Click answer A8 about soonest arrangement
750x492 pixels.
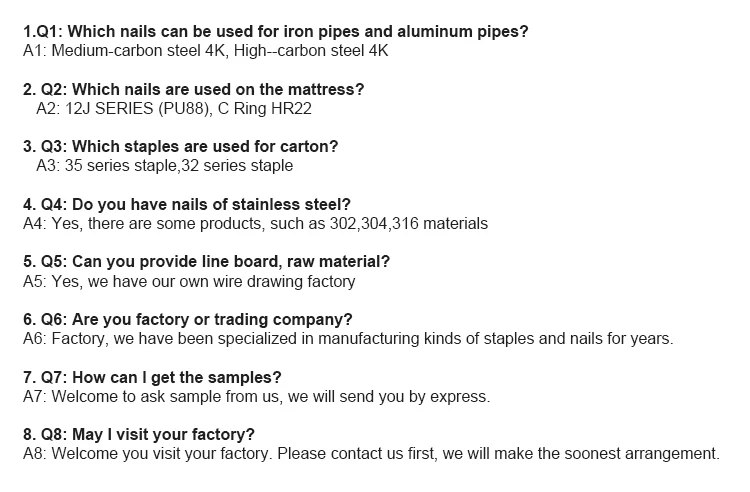tap(370, 454)
